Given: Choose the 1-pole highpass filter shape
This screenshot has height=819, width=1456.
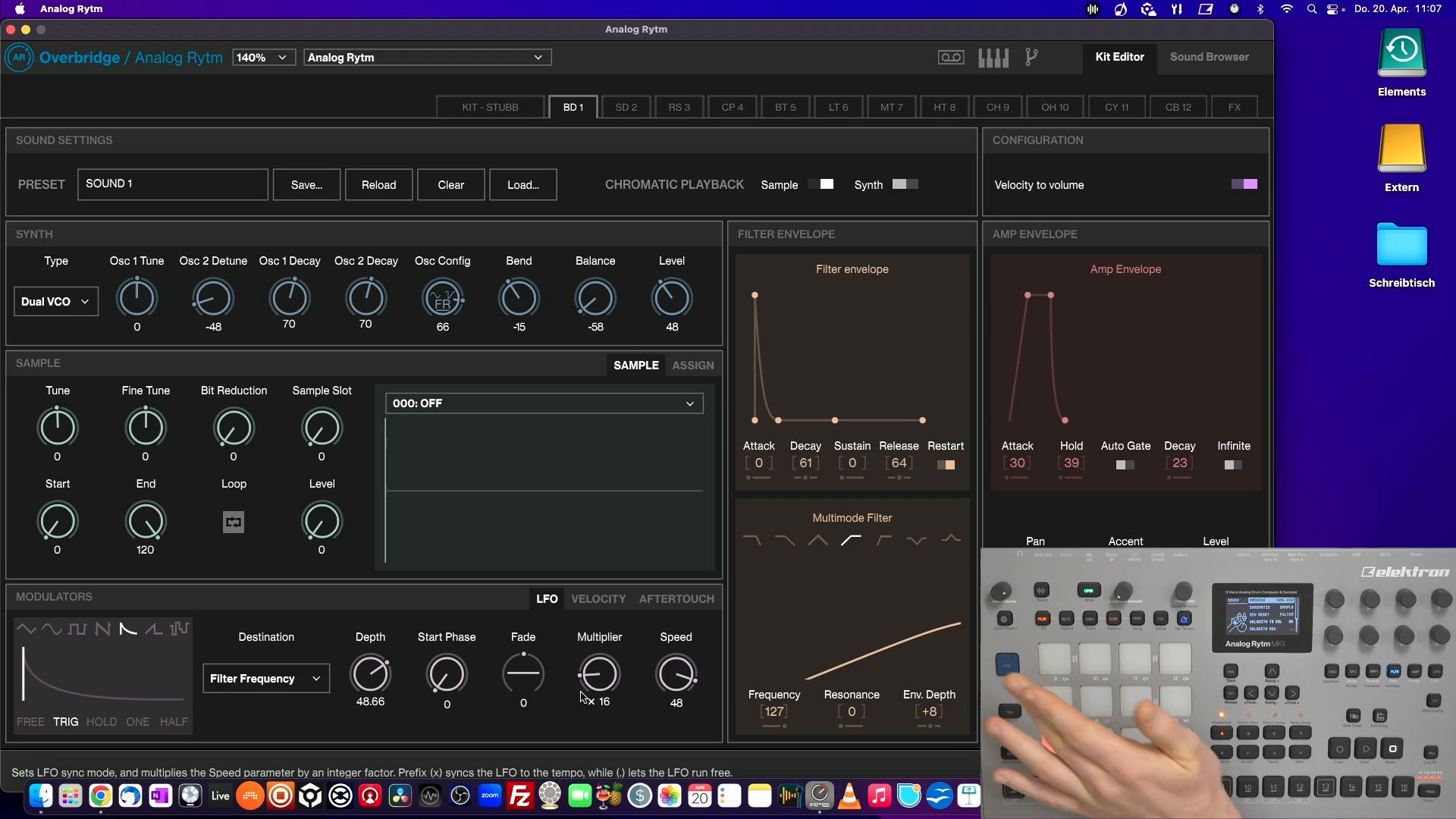Looking at the screenshot, I should tap(851, 540).
